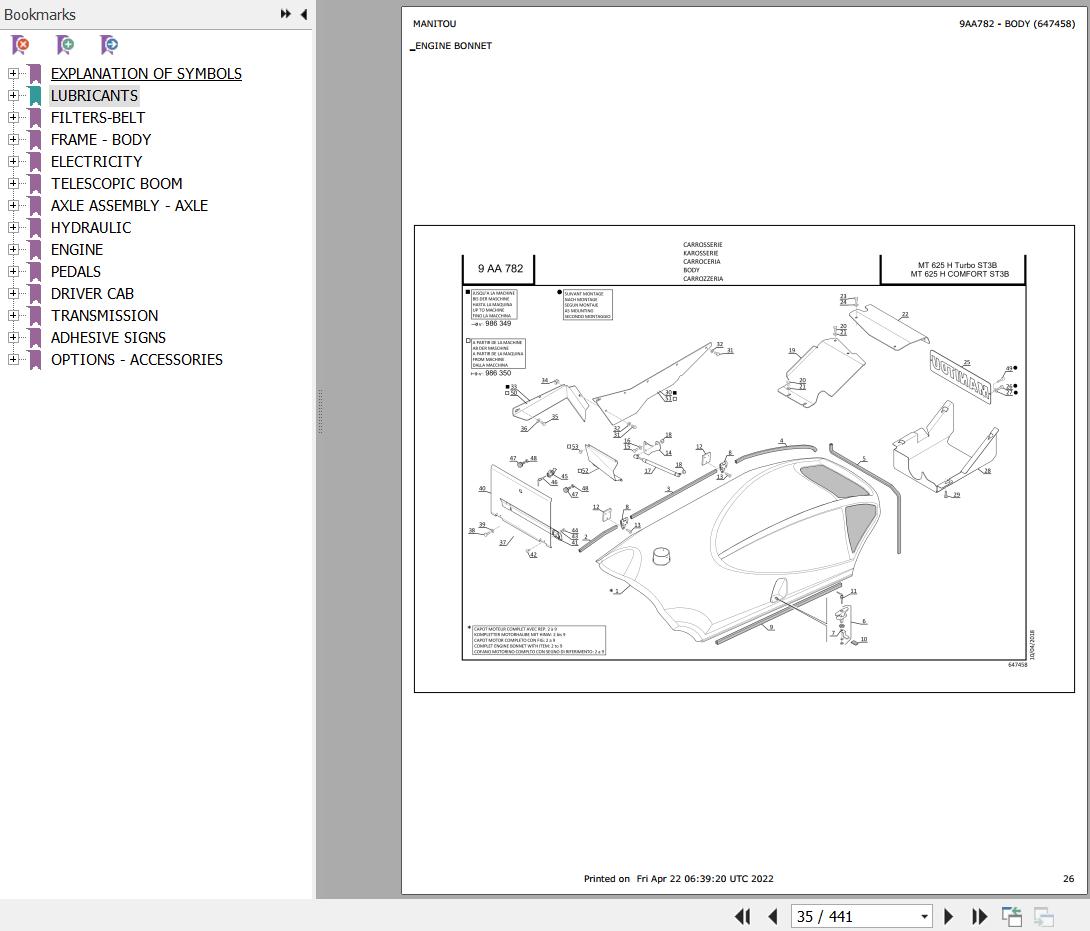The height and width of the screenshot is (931, 1090).
Task: Expand the FRAME - BODY bookmark node
Action: (13, 139)
